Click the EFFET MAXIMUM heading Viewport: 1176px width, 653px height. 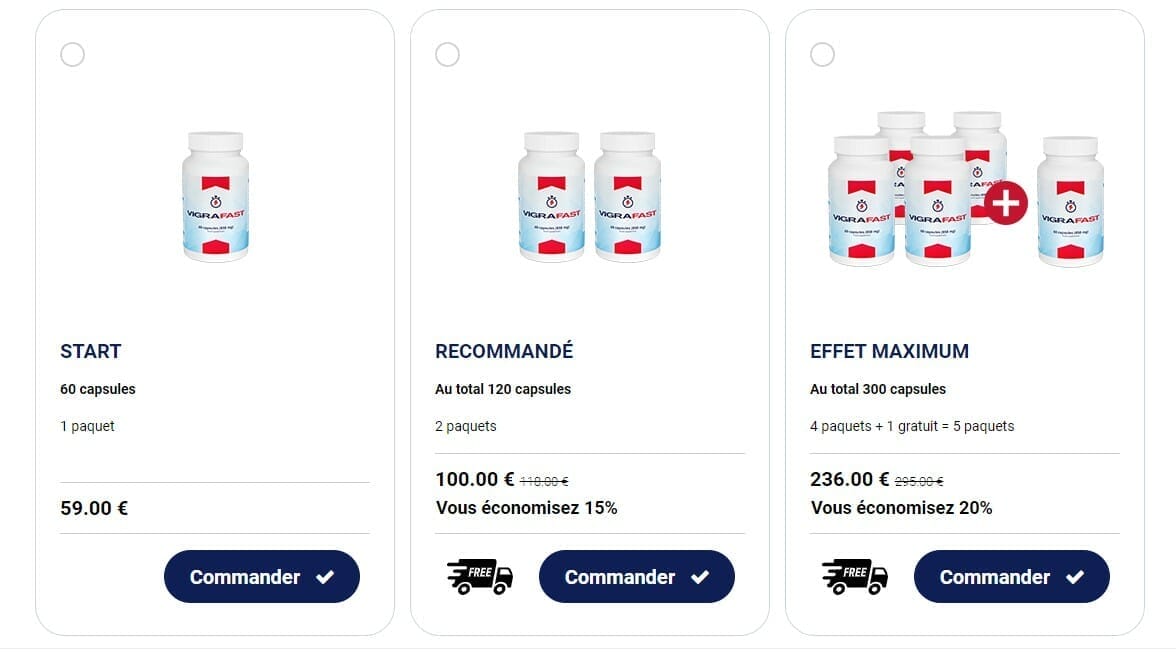[x=889, y=351]
